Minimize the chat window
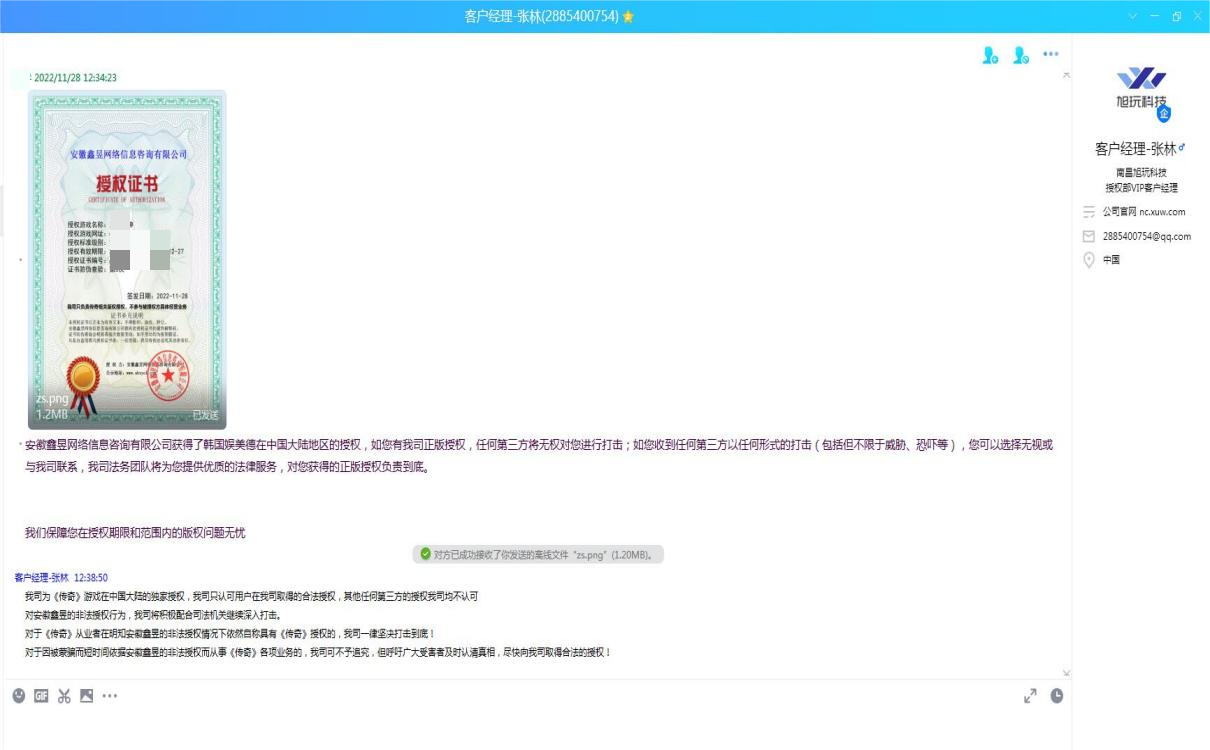The height and width of the screenshot is (750, 1210). coord(1154,17)
